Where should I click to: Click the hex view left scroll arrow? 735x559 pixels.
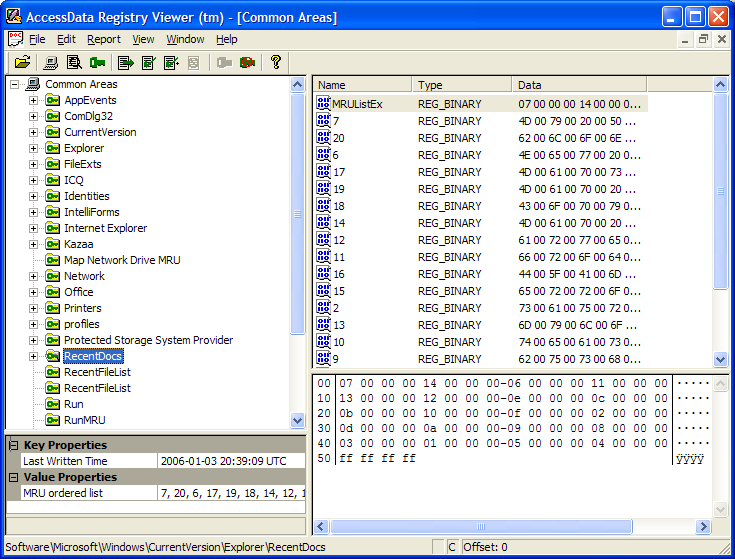(321, 526)
